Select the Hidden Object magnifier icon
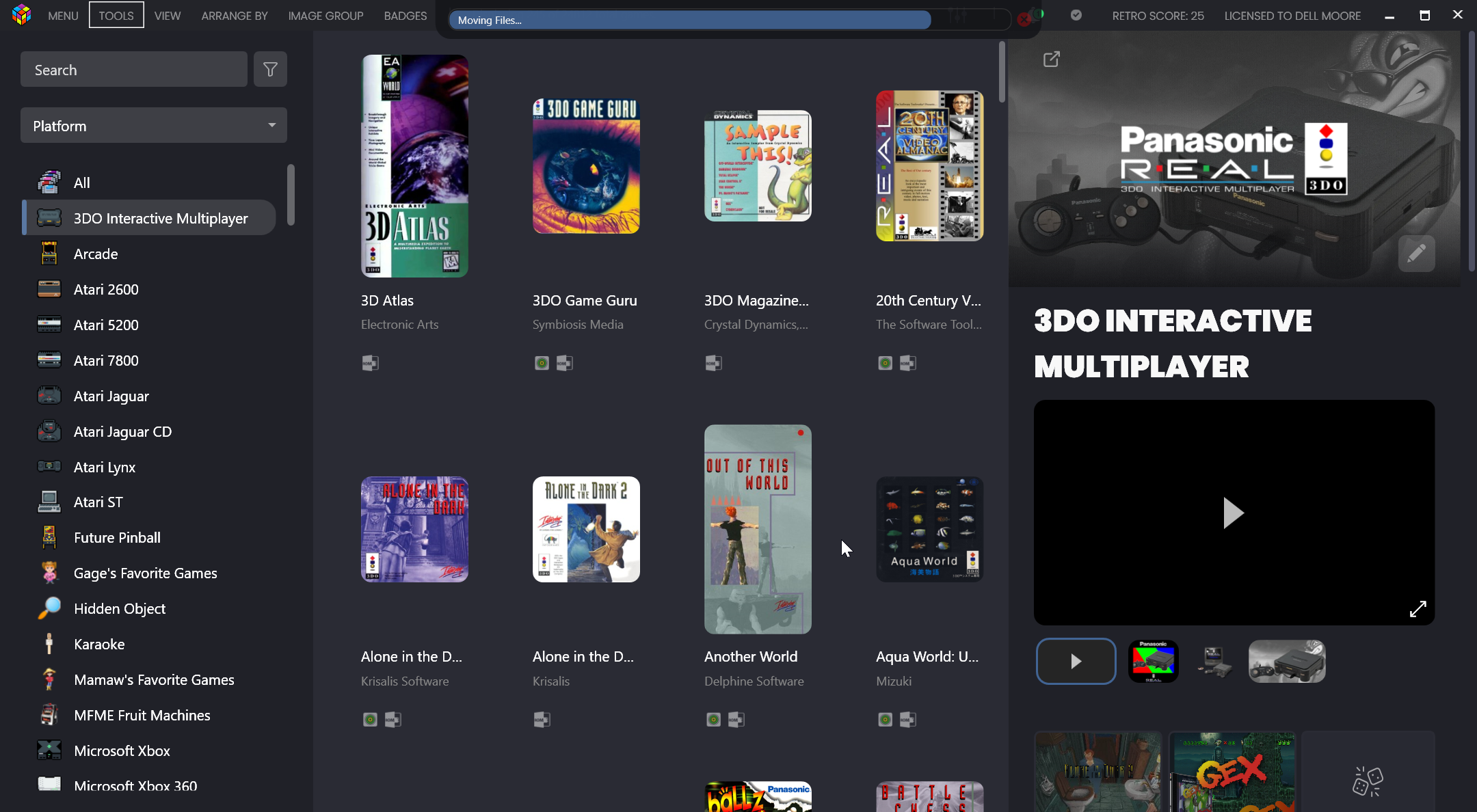This screenshot has height=812, width=1477. pos(49,608)
